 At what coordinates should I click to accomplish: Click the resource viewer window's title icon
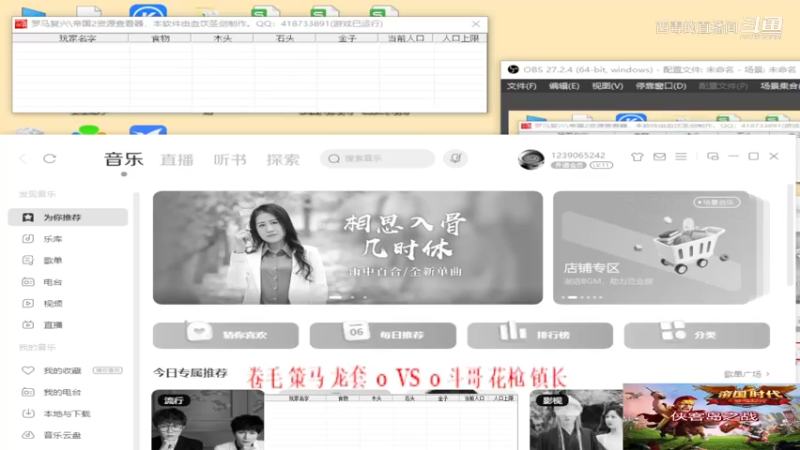(21, 24)
